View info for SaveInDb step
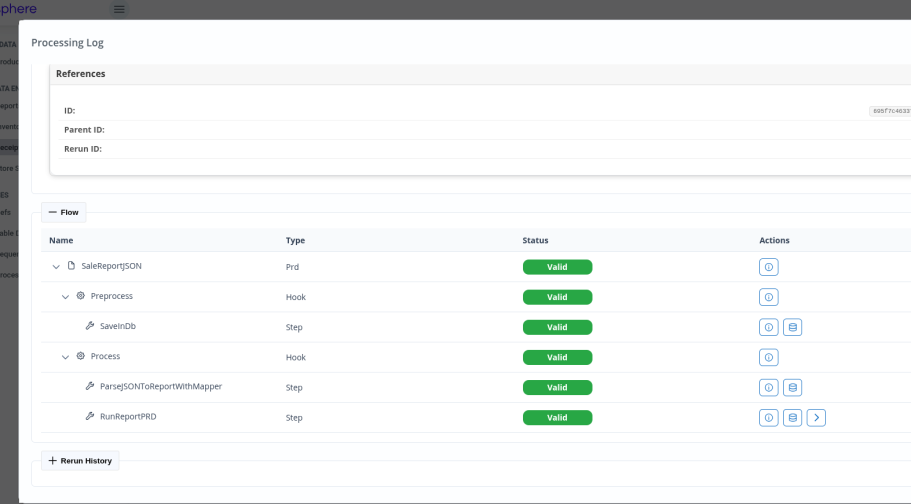 (768, 327)
